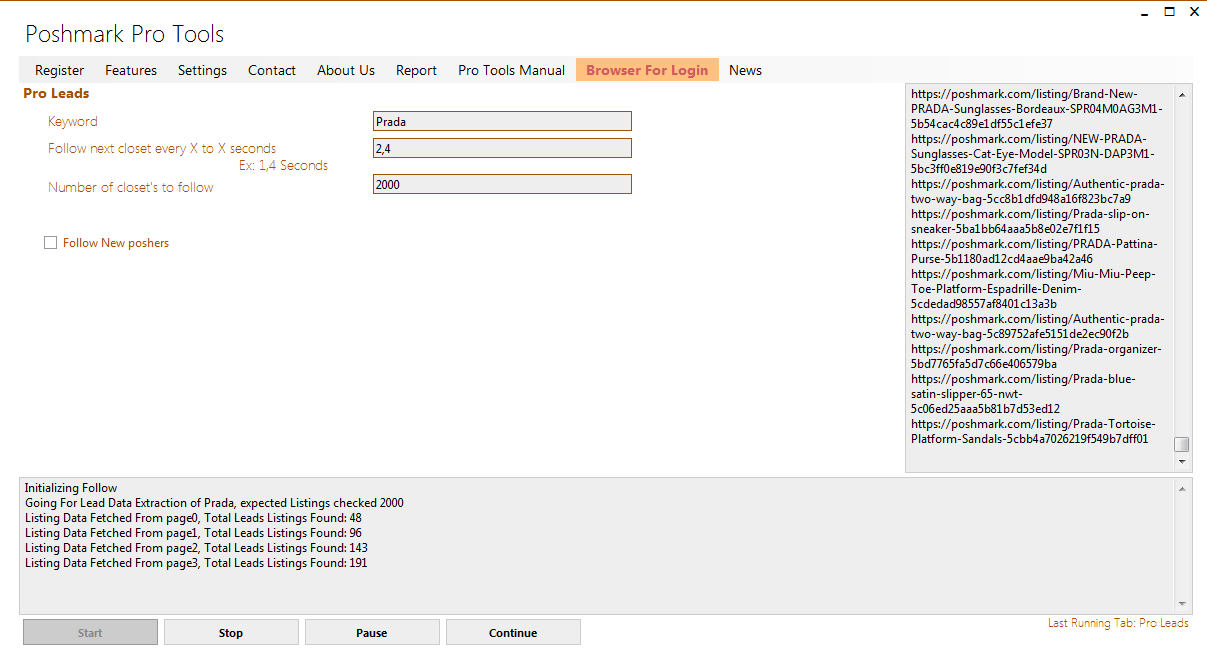Select the Browser For Login tab
The width and height of the screenshot is (1207, 653).
[x=647, y=70]
